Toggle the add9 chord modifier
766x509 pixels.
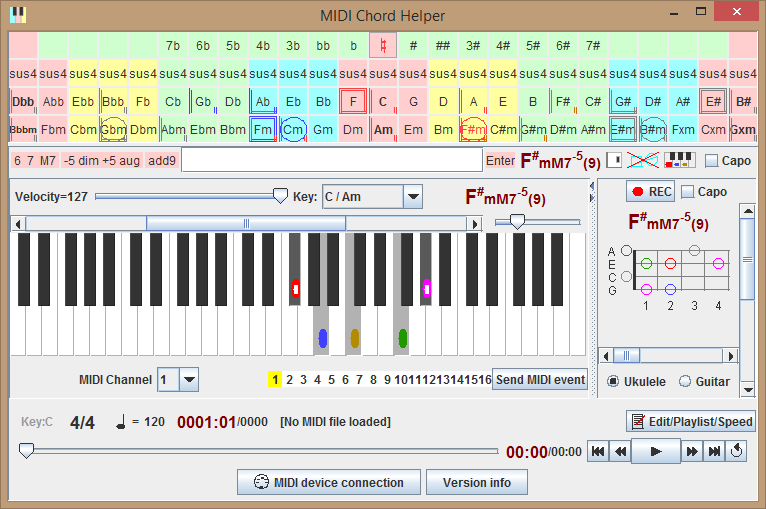(x=162, y=161)
